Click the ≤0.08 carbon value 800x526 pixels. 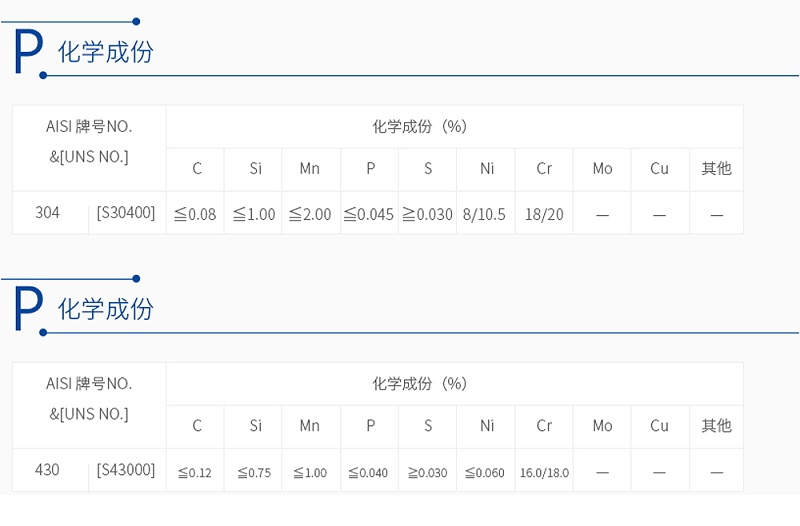[x=195, y=214]
